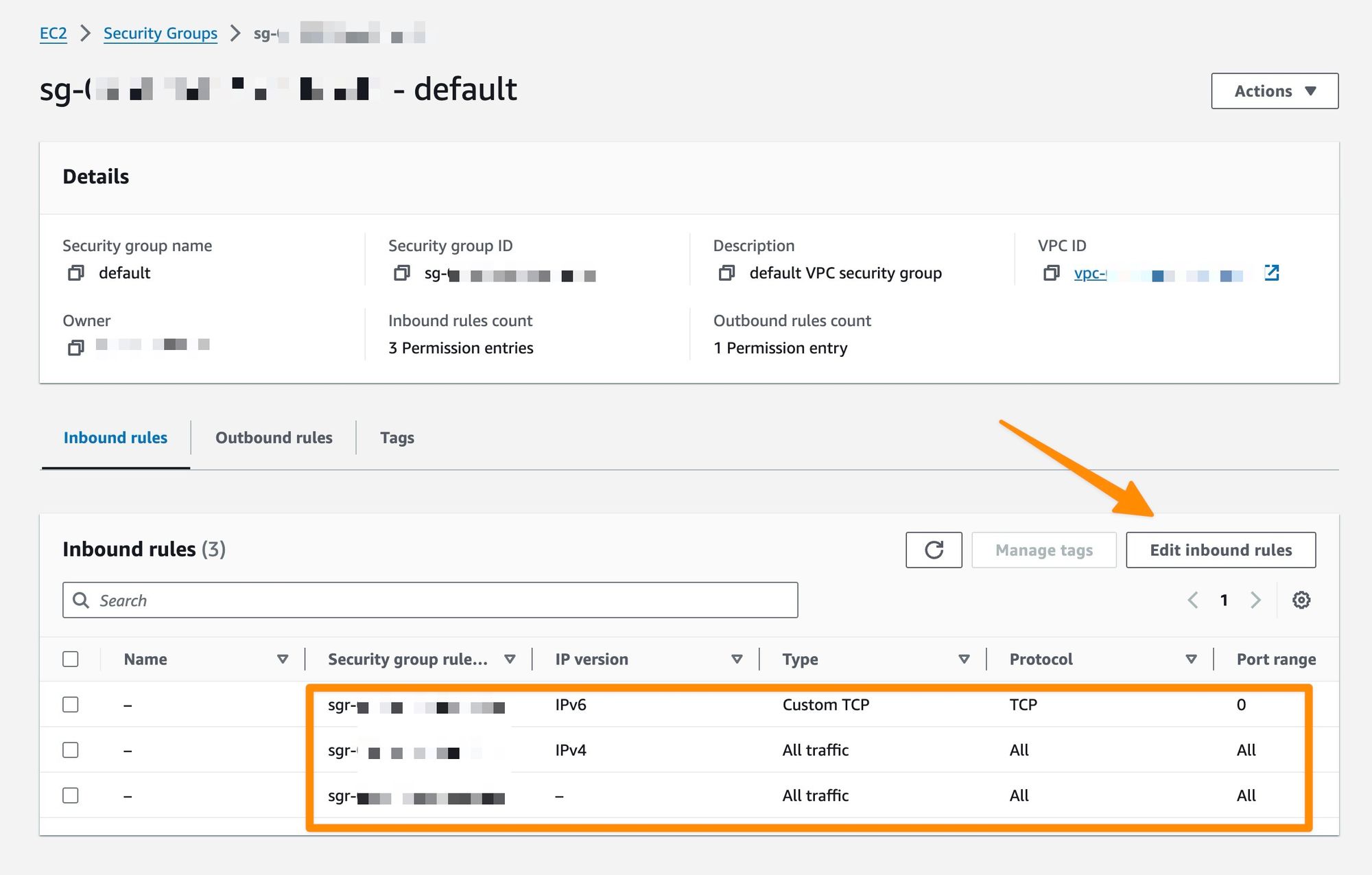Check the Custom TCP rule row
This screenshot has height=875, width=1372.
pos(71,704)
